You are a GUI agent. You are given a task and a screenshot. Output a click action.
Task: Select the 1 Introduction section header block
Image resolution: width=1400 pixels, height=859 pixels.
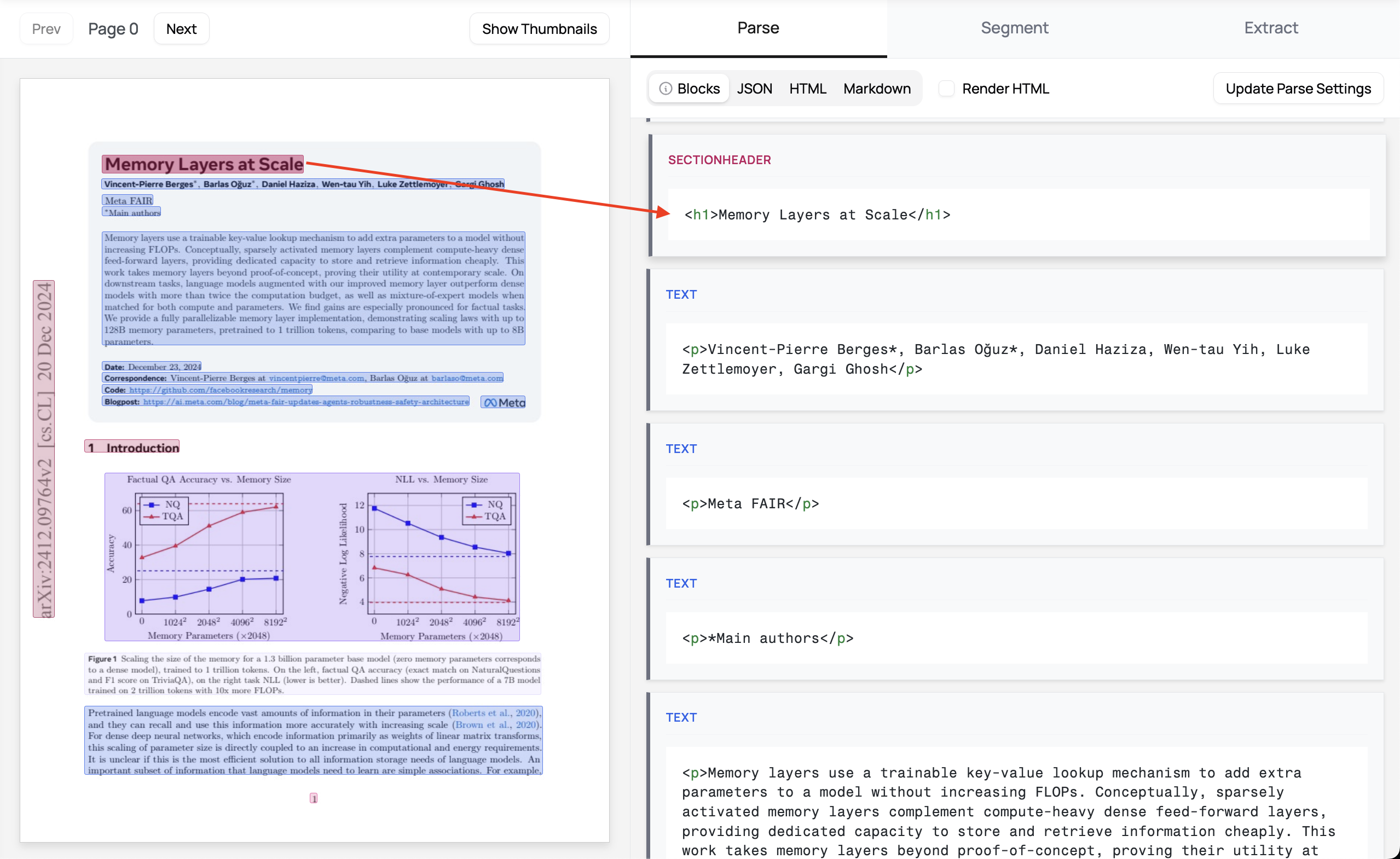[x=132, y=448]
